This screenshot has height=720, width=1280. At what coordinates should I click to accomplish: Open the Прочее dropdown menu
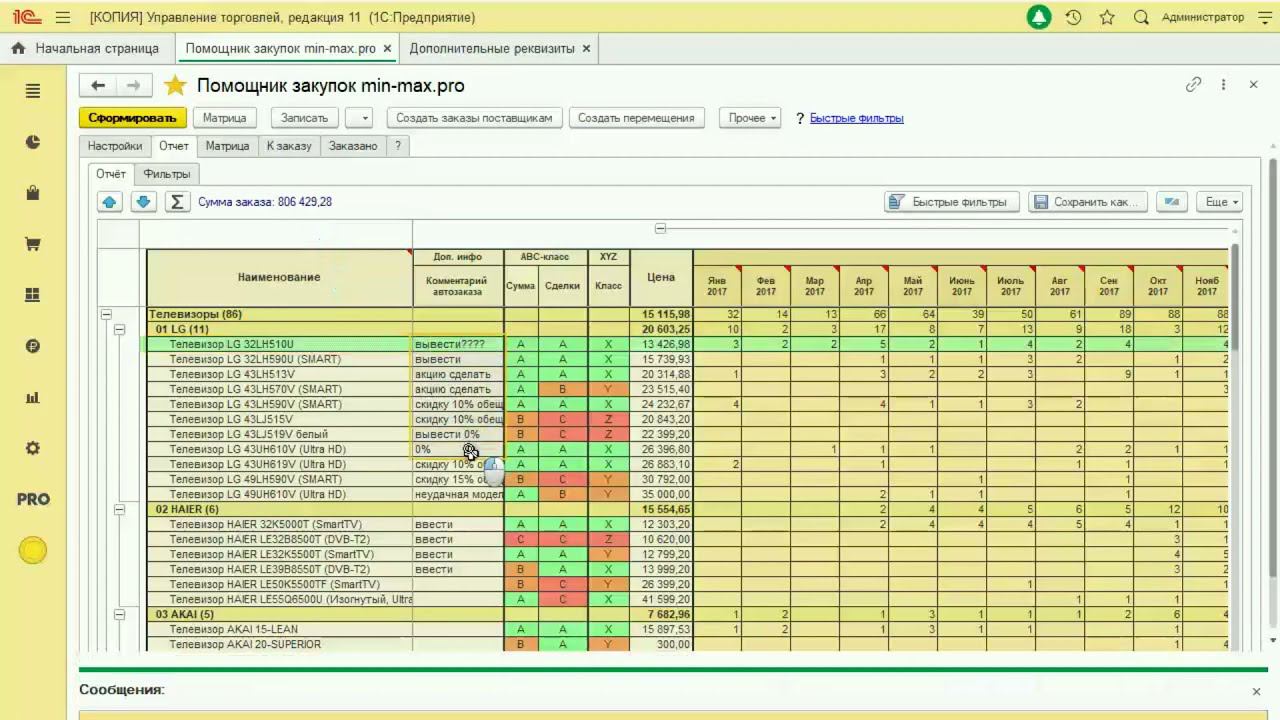752,118
